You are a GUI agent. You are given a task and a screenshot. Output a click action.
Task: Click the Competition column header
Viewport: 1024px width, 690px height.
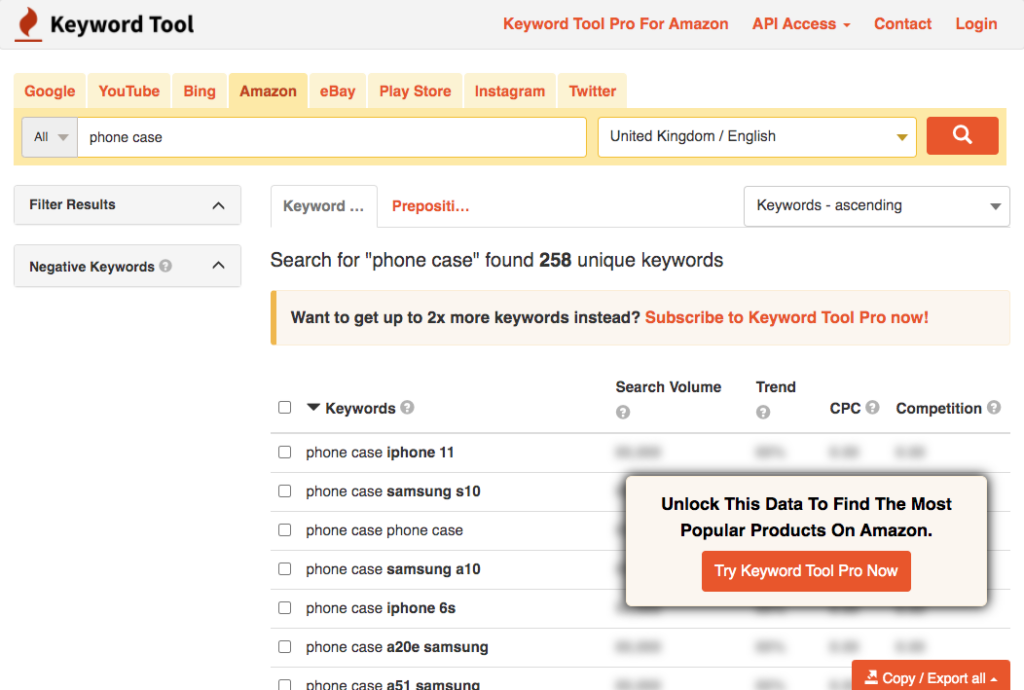938,408
